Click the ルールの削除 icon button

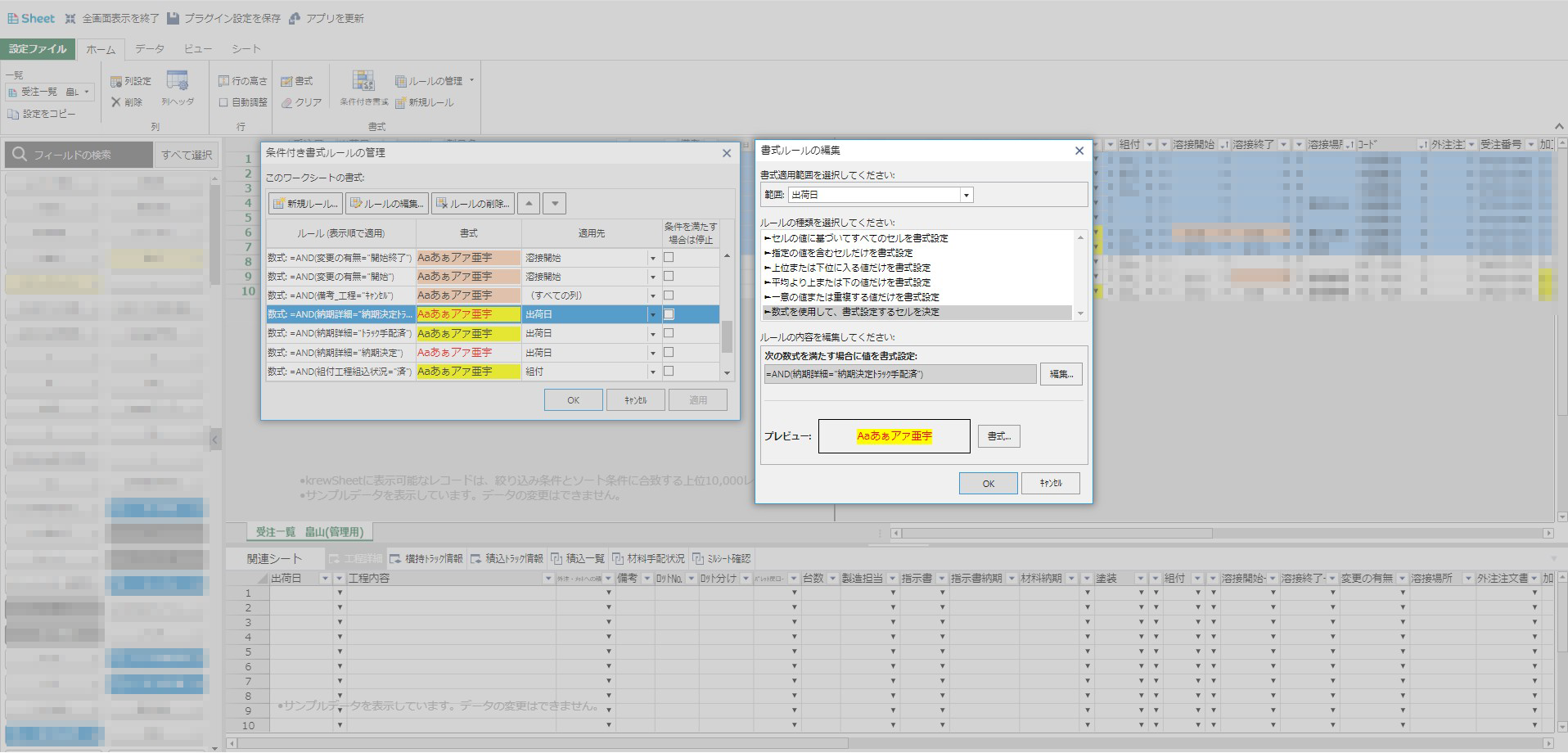pyautogui.click(x=473, y=204)
